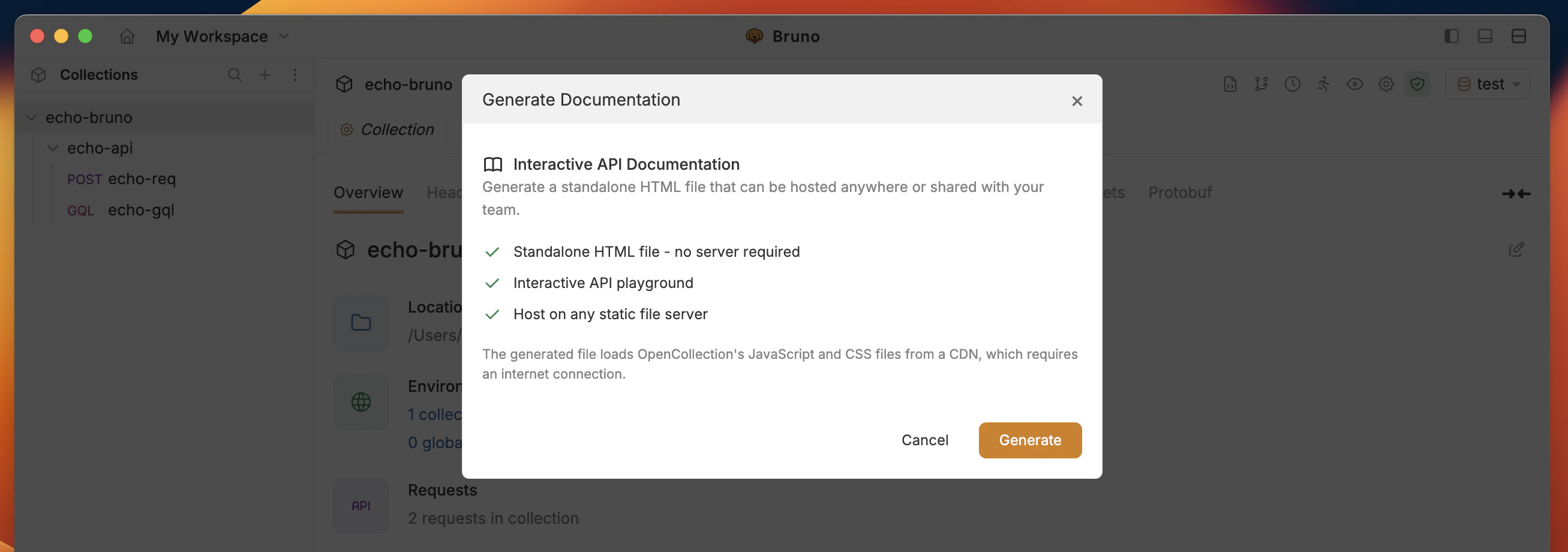Screen dimensions: 1568x552
Task: Open request history via clock icon
Action: 1293,84
